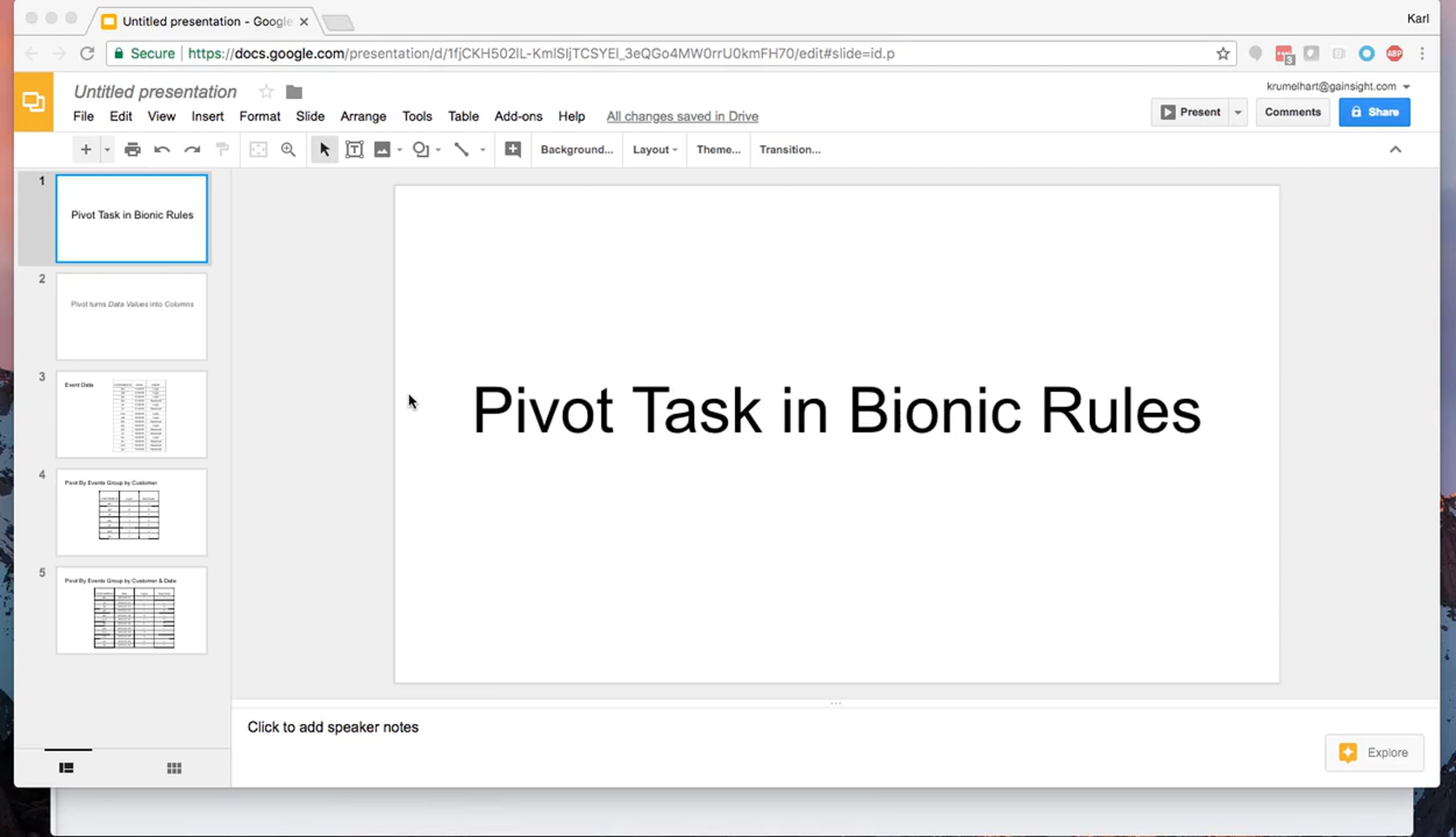The height and width of the screenshot is (837, 1456).
Task: Open the Table menu
Action: click(x=463, y=116)
